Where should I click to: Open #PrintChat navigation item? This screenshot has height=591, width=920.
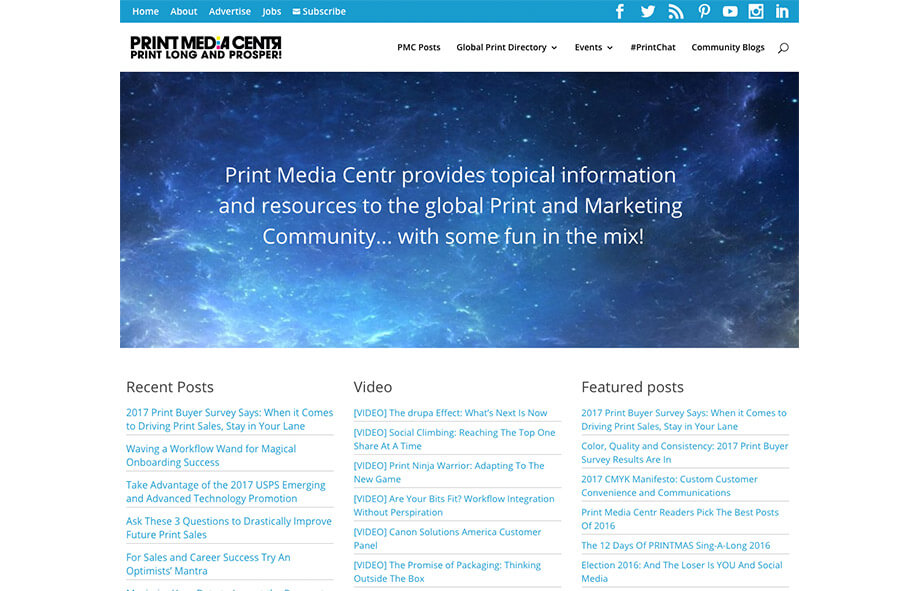point(652,48)
